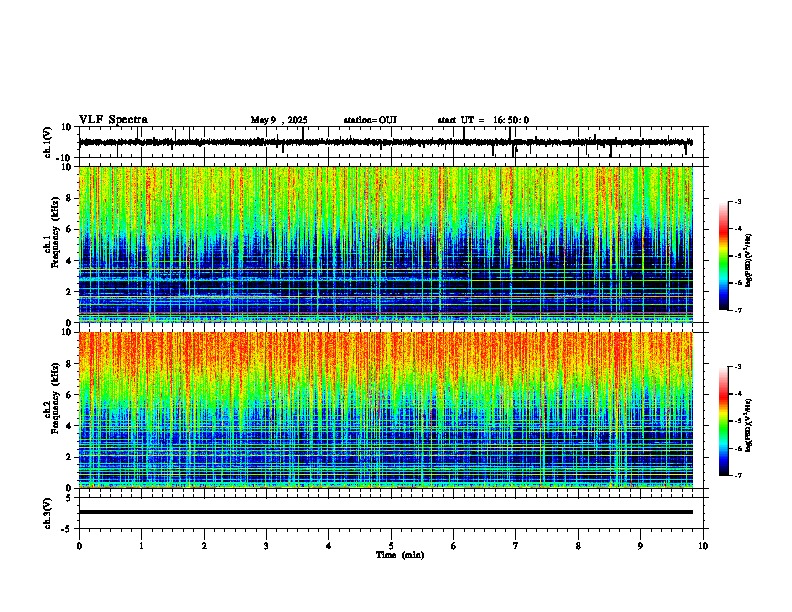Click the "9" tick on time axis

pyautogui.click(x=640, y=546)
